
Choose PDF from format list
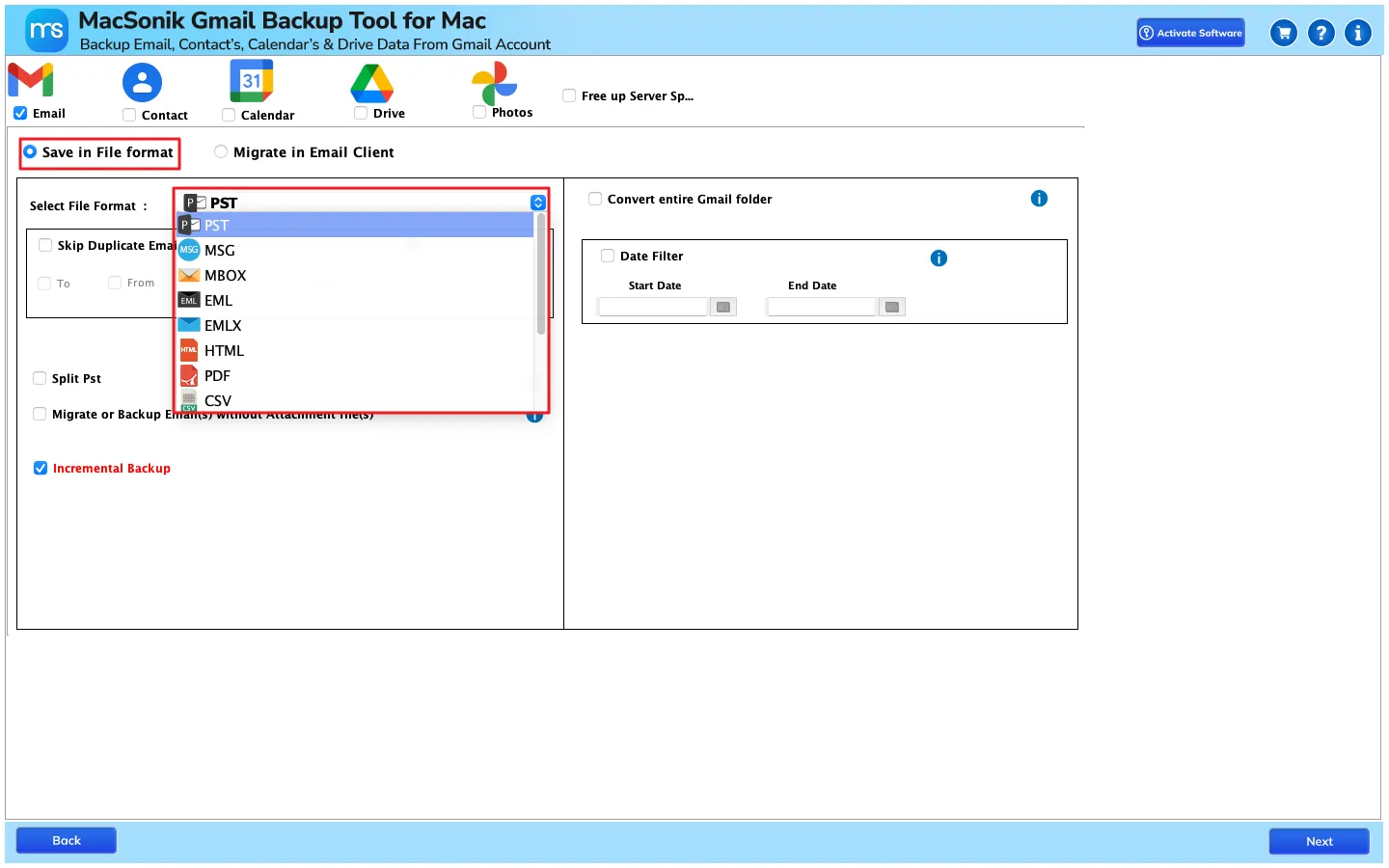[355, 375]
